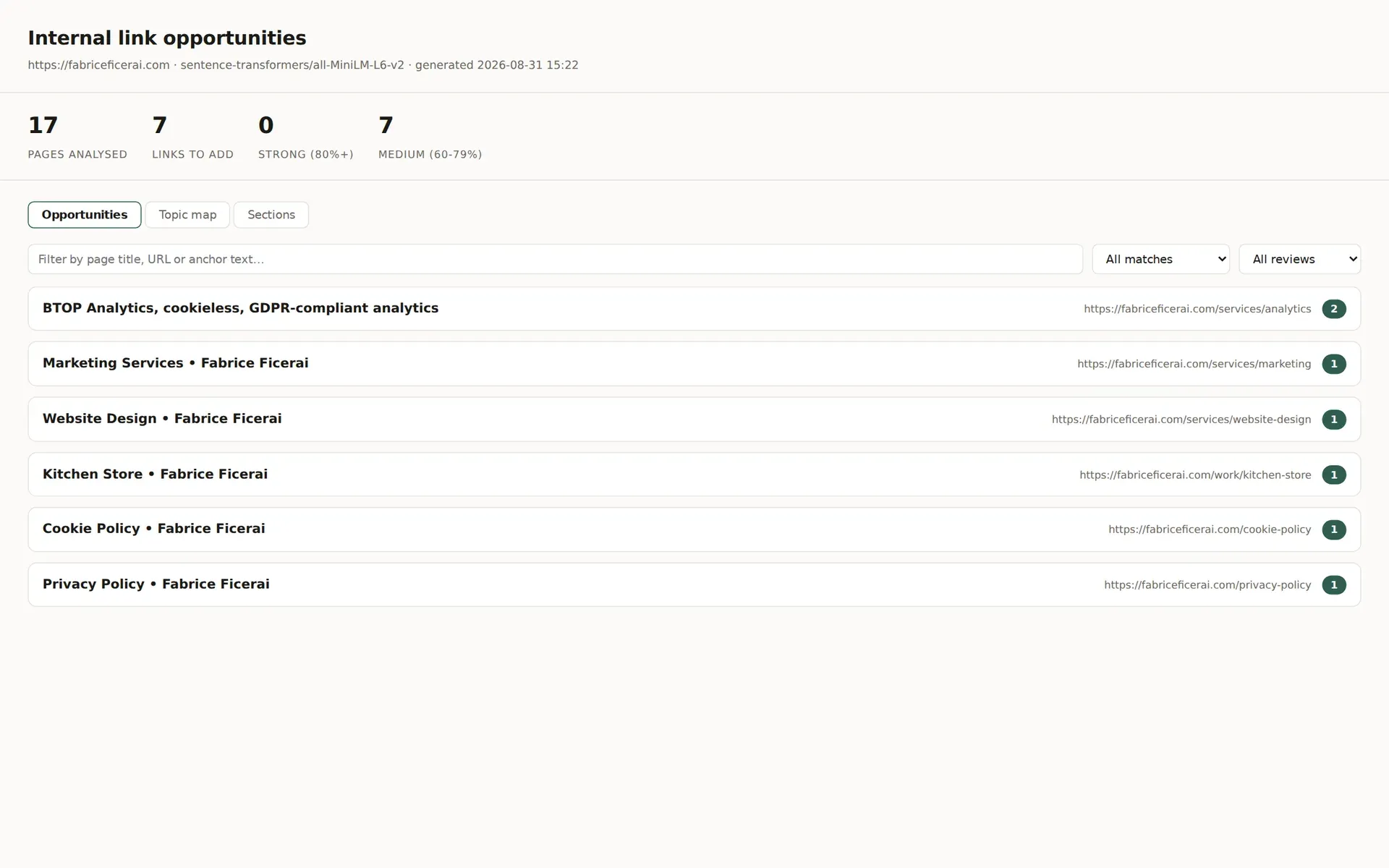
Task: Click the work/kitchen-store URL
Action: click(1195, 475)
